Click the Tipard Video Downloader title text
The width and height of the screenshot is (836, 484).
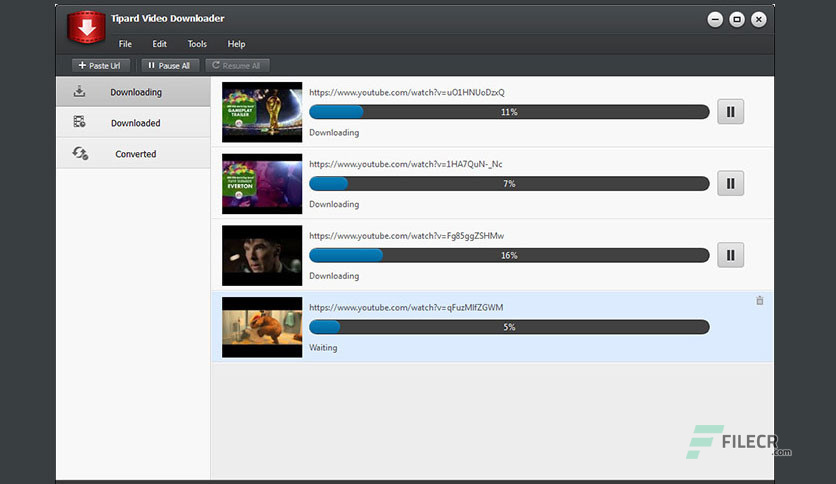(x=167, y=19)
